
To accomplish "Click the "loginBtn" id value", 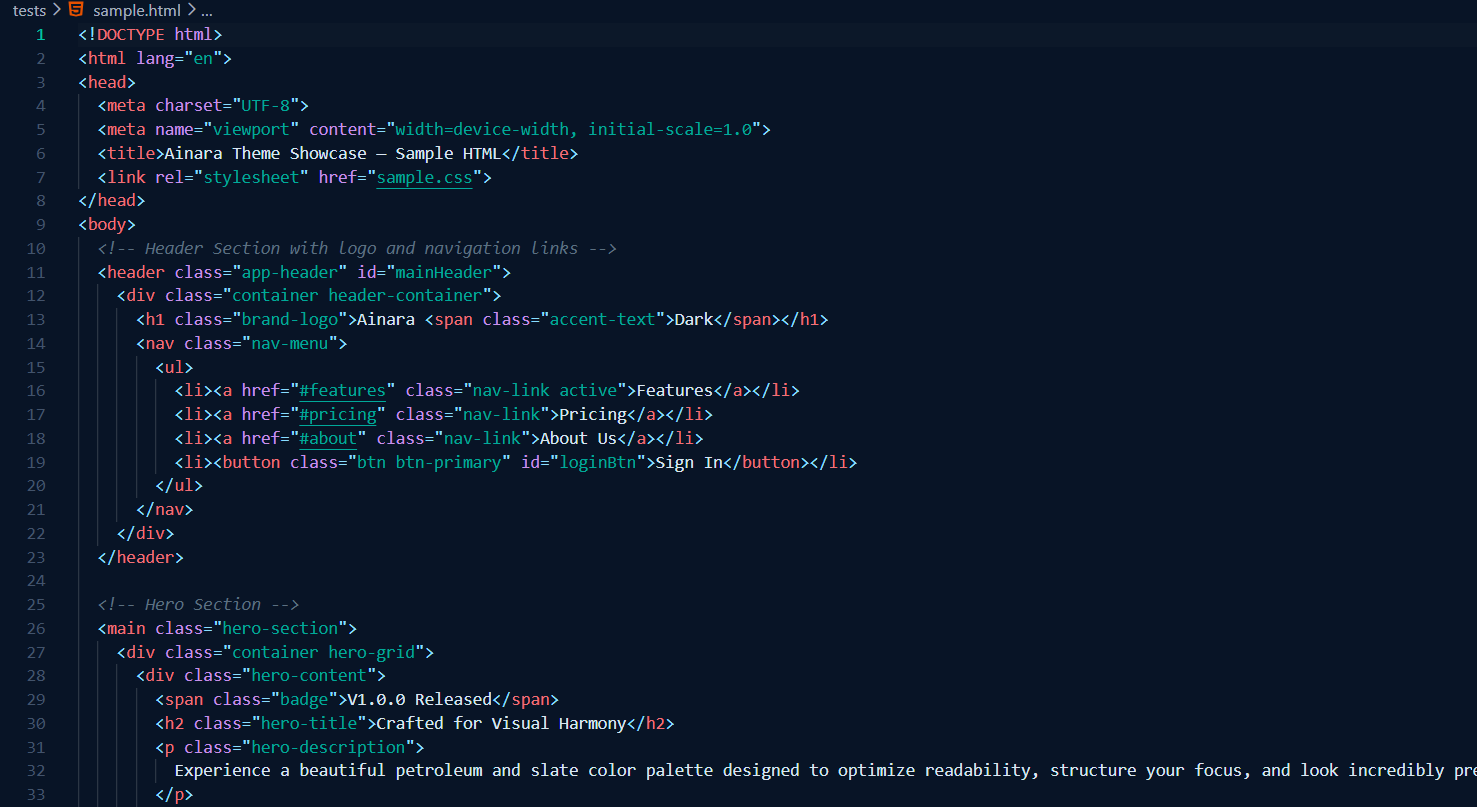I will click(x=597, y=462).
